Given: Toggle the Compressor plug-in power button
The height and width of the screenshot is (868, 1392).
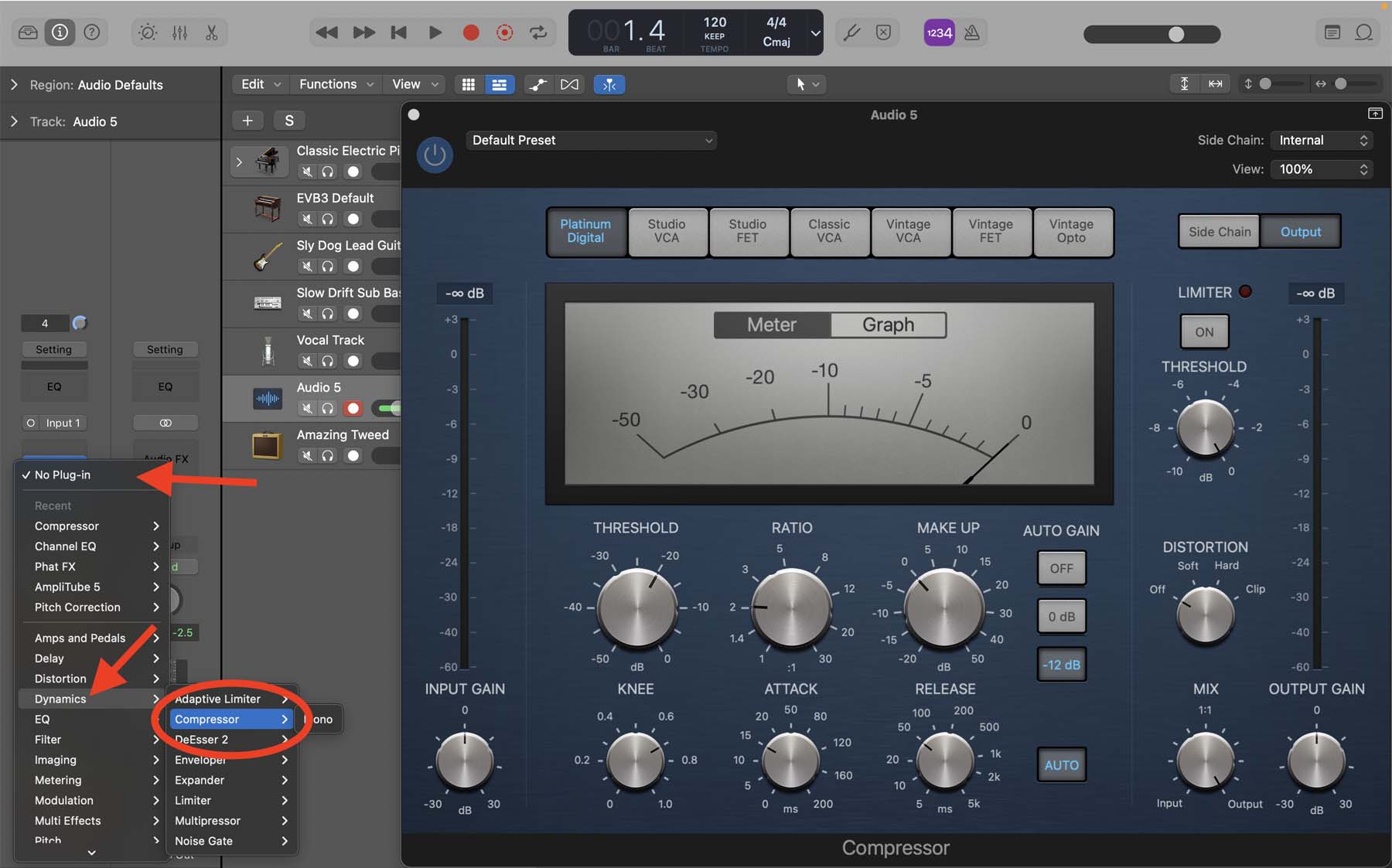Looking at the screenshot, I should (435, 155).
